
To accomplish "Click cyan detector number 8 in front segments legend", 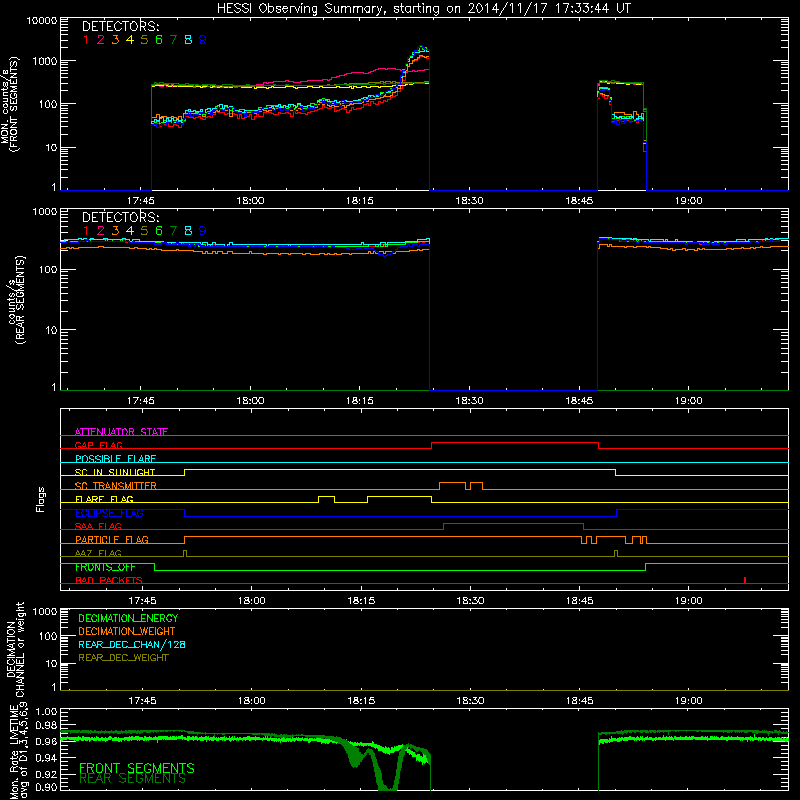I will (188, 40).
